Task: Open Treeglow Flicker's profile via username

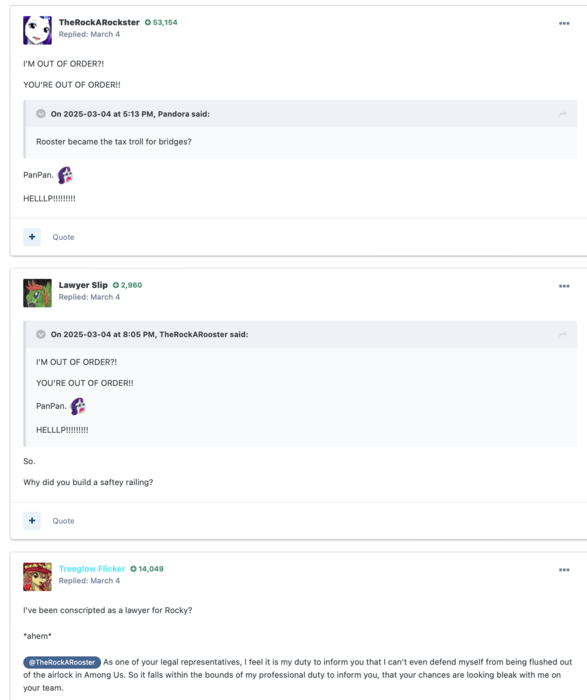Action: tap(92, 569)
